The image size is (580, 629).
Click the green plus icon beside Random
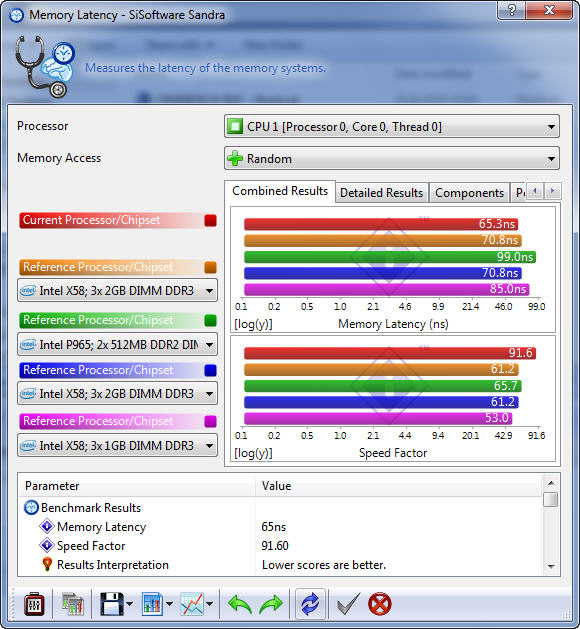tap(235, 158)
